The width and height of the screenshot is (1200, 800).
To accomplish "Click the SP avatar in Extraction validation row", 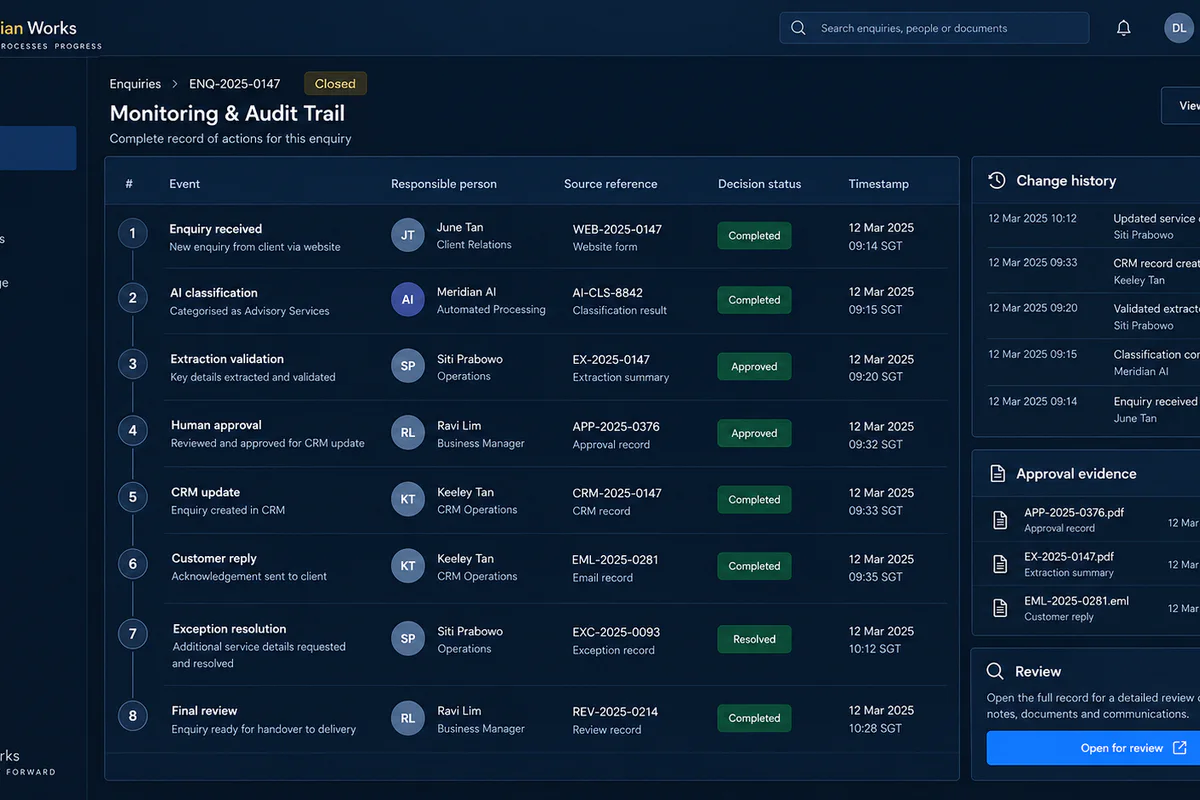I will tap(408, 366).
